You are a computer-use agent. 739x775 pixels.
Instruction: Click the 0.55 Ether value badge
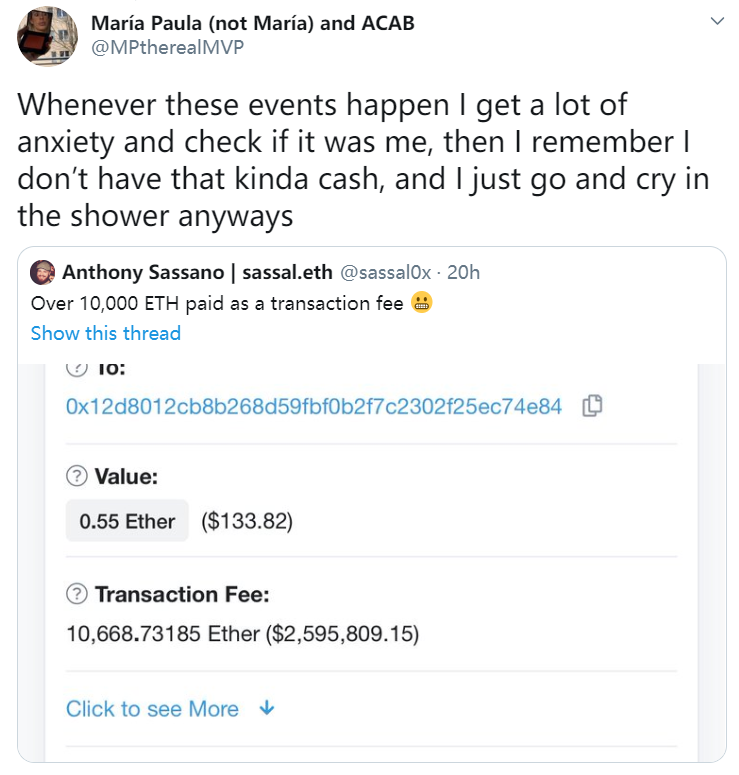(127, 521)
